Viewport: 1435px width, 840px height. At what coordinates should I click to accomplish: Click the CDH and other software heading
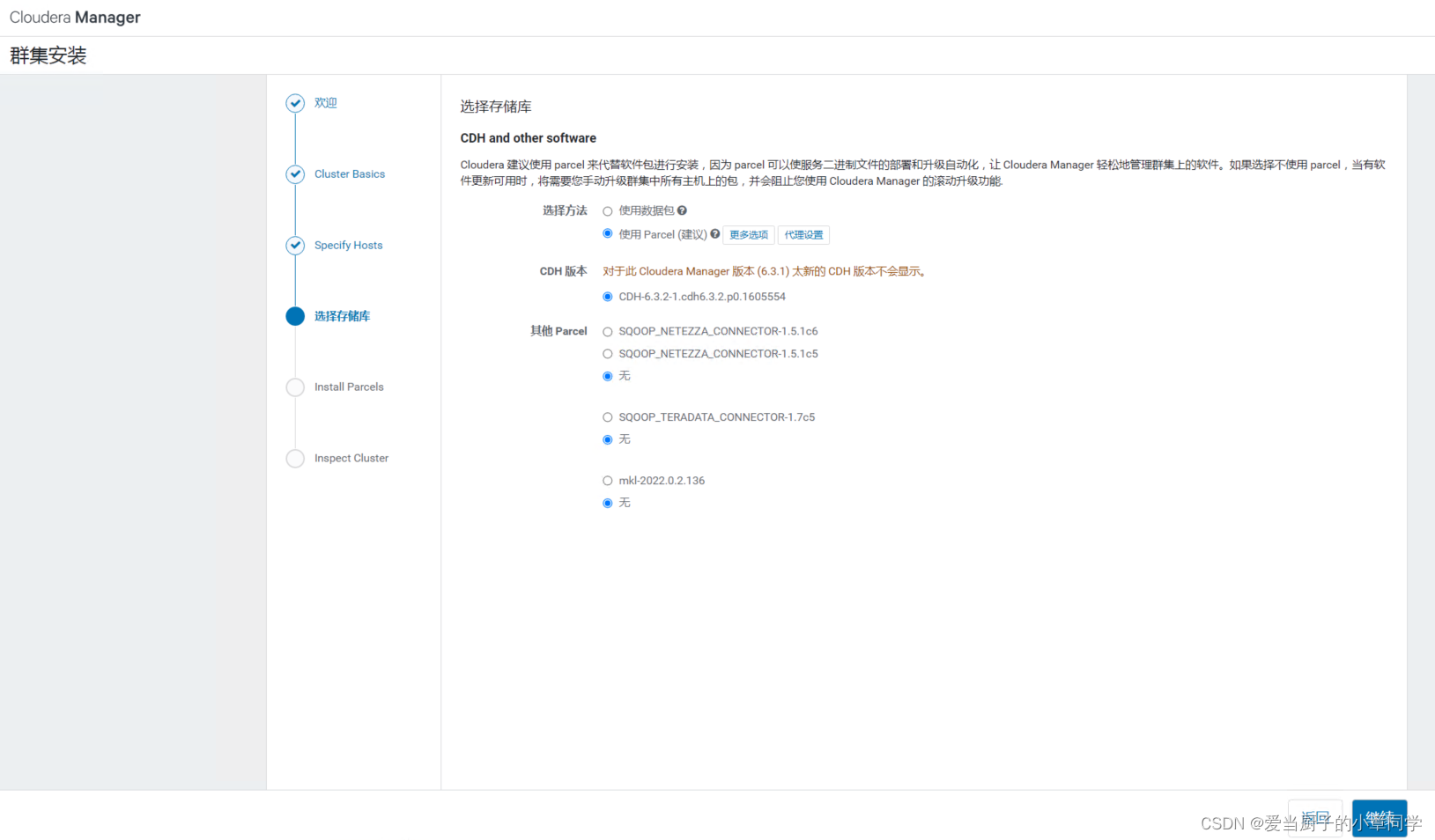click(529, 138)
